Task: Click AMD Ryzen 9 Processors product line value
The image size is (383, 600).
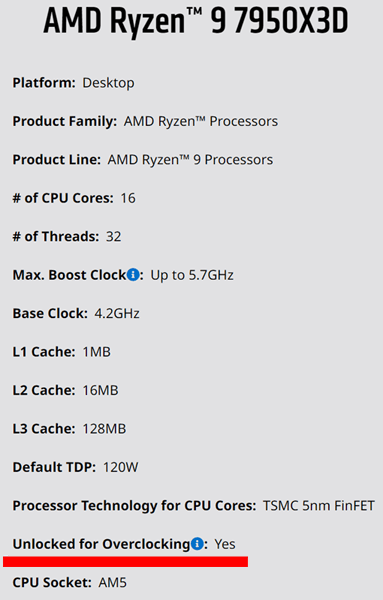Action: tap(190, 160)
